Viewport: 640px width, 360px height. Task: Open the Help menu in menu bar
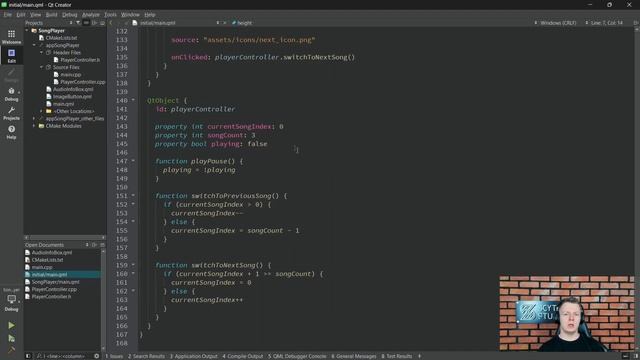tap(150, 14)
